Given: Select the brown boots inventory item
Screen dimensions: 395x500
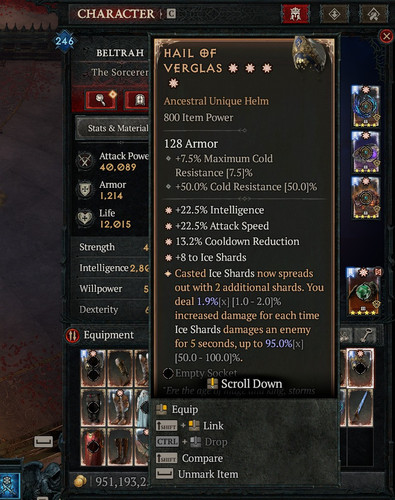Looking at the screenshot, I should pyautogui.click(x=120, y=447).
